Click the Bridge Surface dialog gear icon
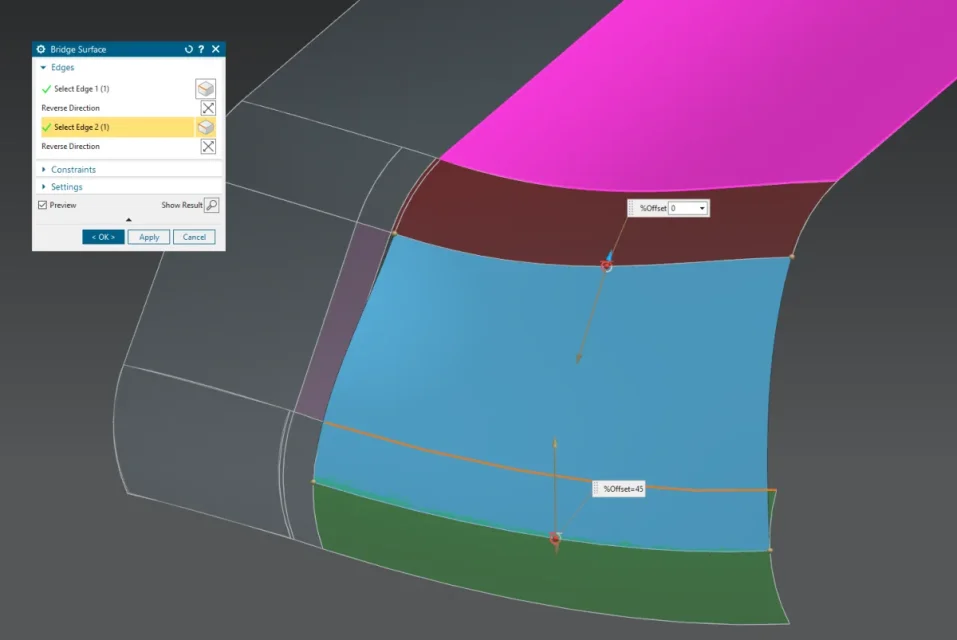This screenshot has height=640, width=957. [41, 49]
